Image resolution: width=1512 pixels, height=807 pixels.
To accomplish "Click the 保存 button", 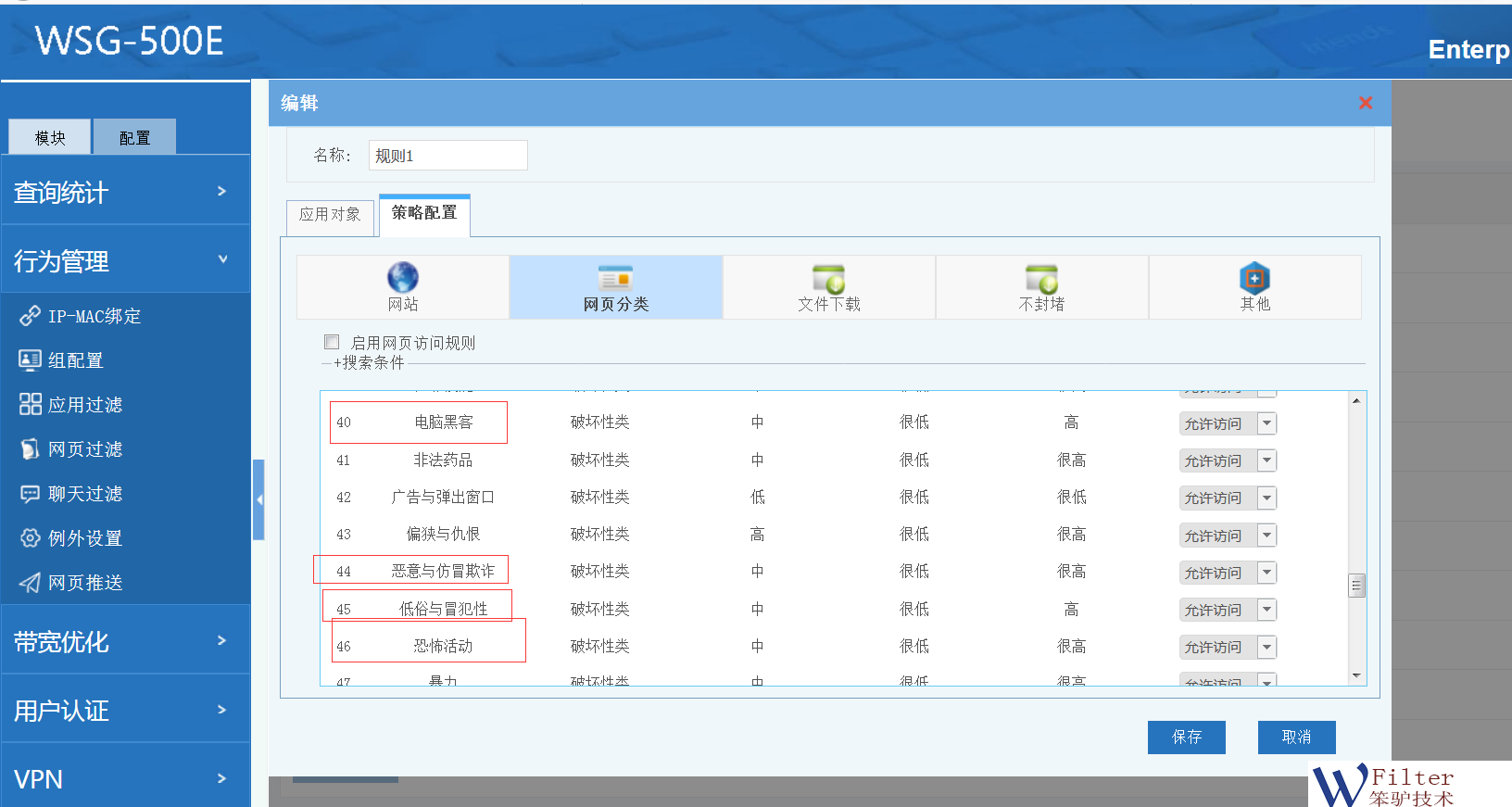I will click(1186, 738).
